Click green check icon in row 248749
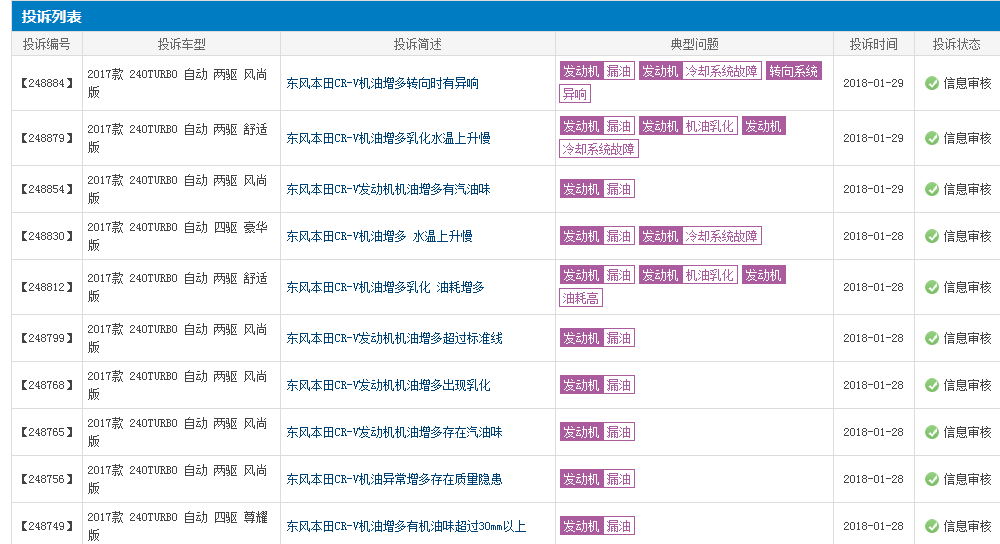Screen dimensions: 1000x544 (932, 526)
